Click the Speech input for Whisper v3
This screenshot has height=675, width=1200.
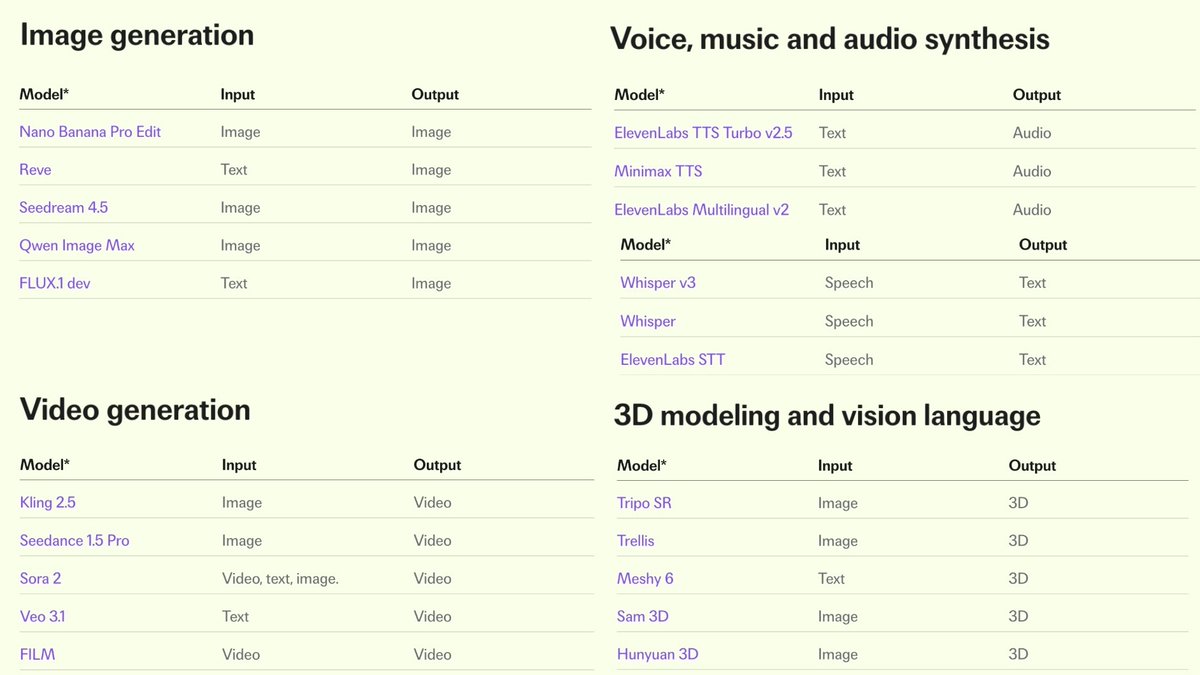point(849,283)
